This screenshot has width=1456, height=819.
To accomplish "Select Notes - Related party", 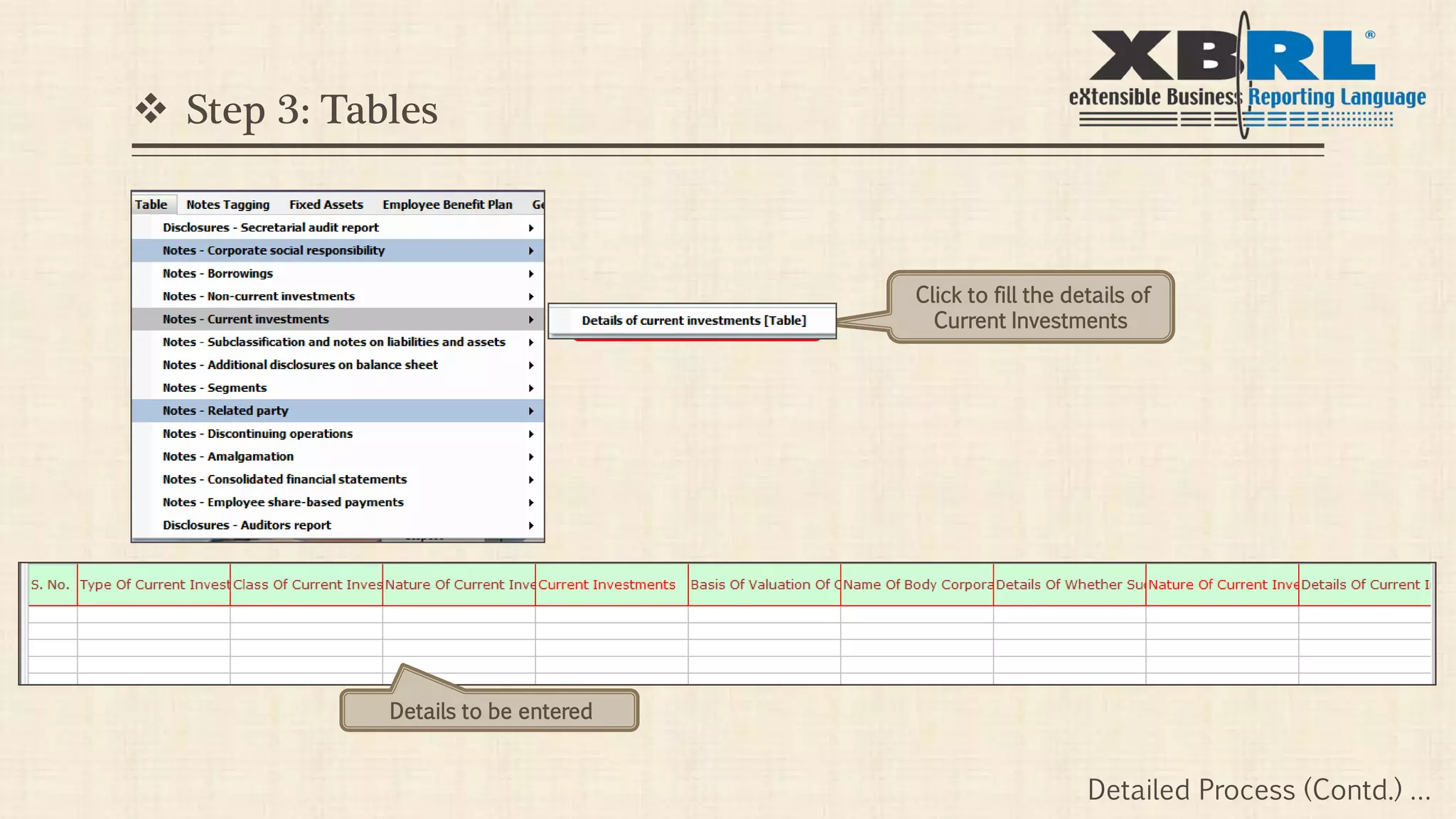I will pyautogui.click(x=338, y=410).
